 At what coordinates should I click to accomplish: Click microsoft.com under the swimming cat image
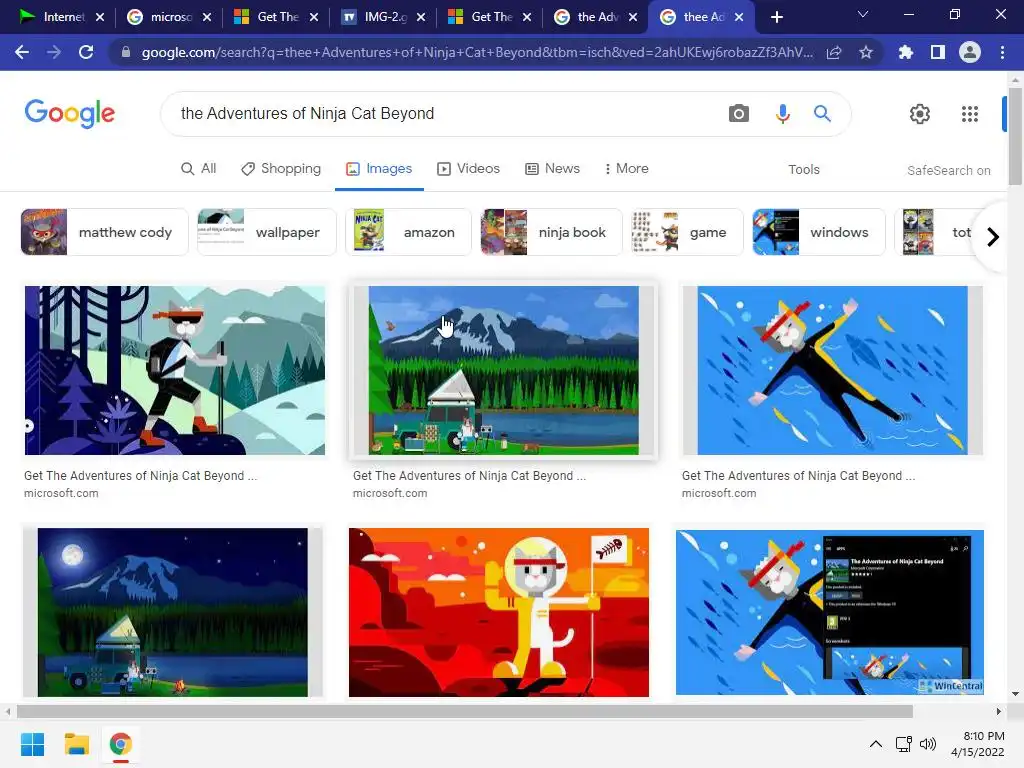[719, 493]
